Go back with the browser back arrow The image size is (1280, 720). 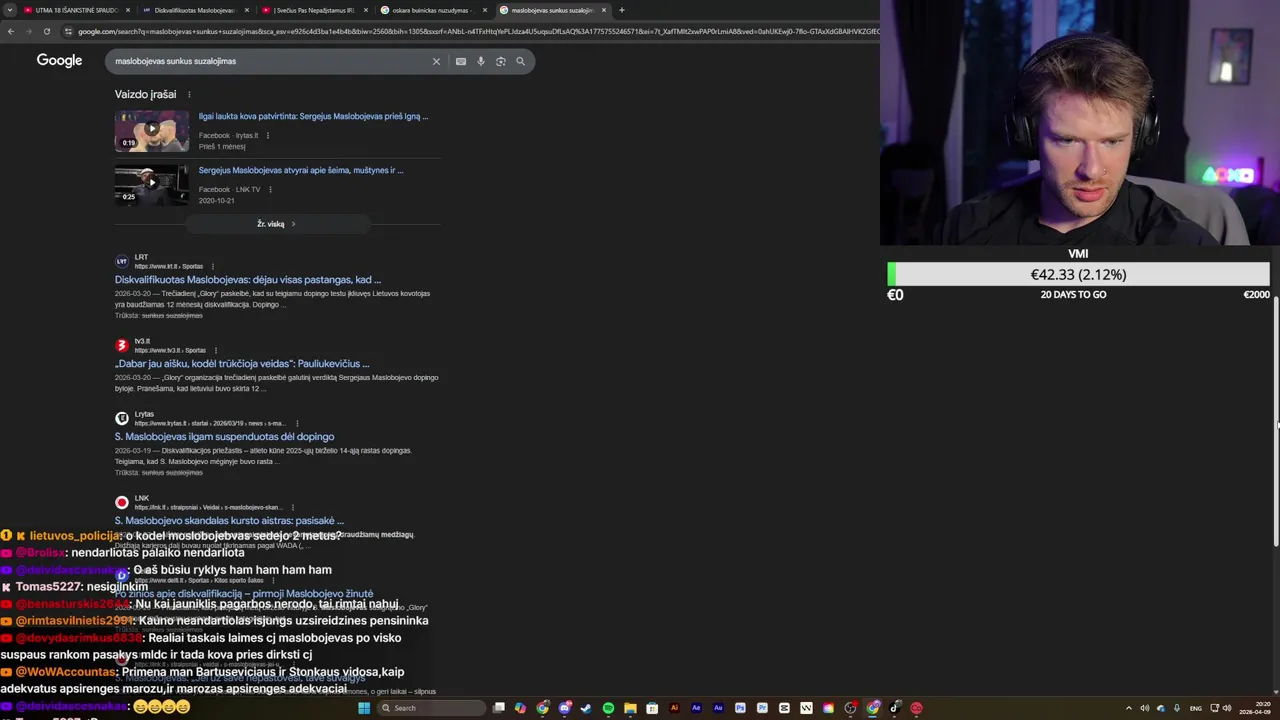[x=11, y=31]
